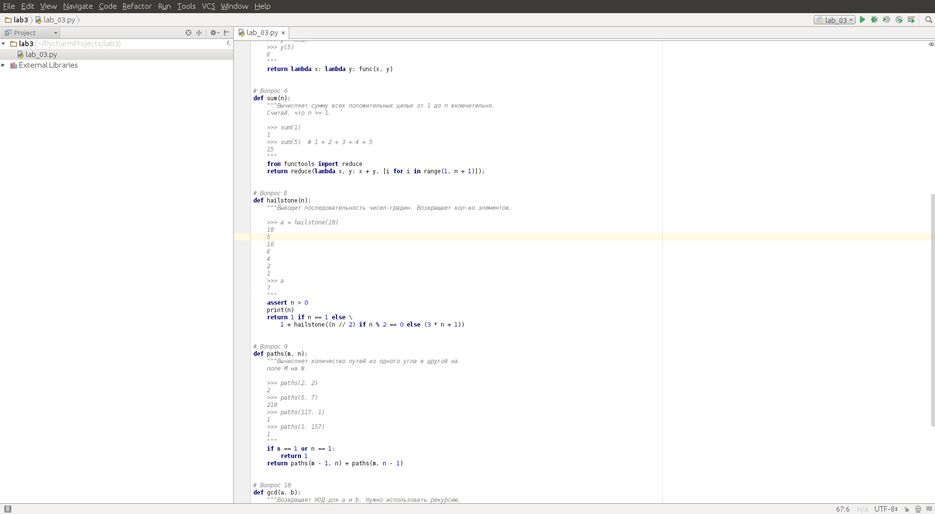This screenshot has width=935, height=514.
Task: Open the VCS menu
Action: tap(208, 6)
